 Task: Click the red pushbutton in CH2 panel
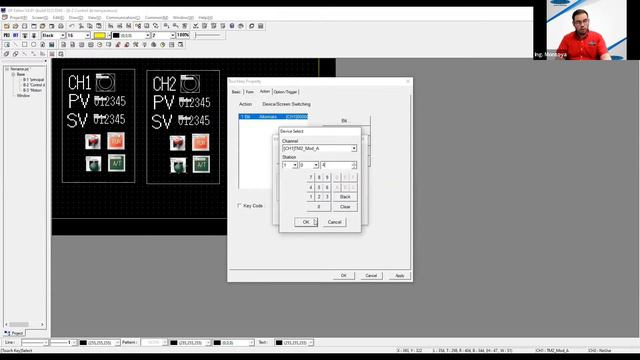click(178, 143)
